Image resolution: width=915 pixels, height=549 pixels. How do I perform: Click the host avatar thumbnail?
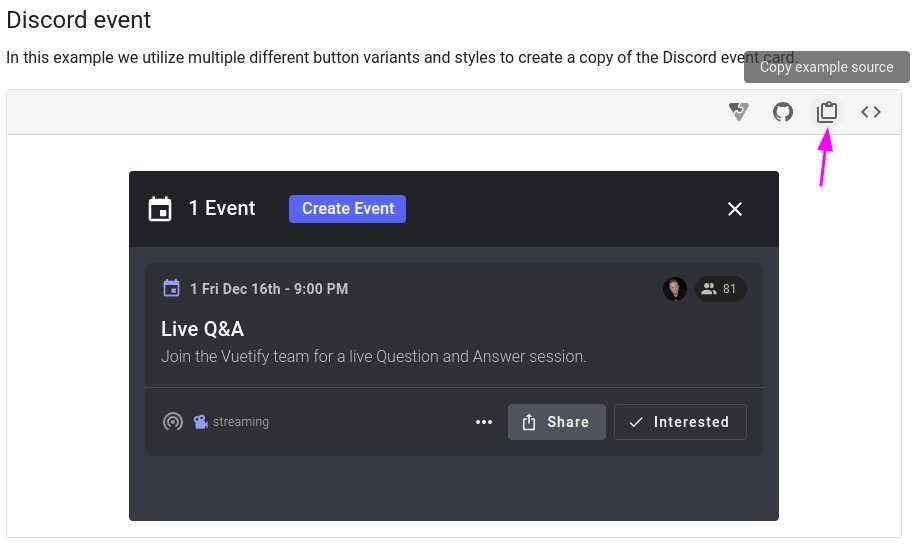[675, 289]
